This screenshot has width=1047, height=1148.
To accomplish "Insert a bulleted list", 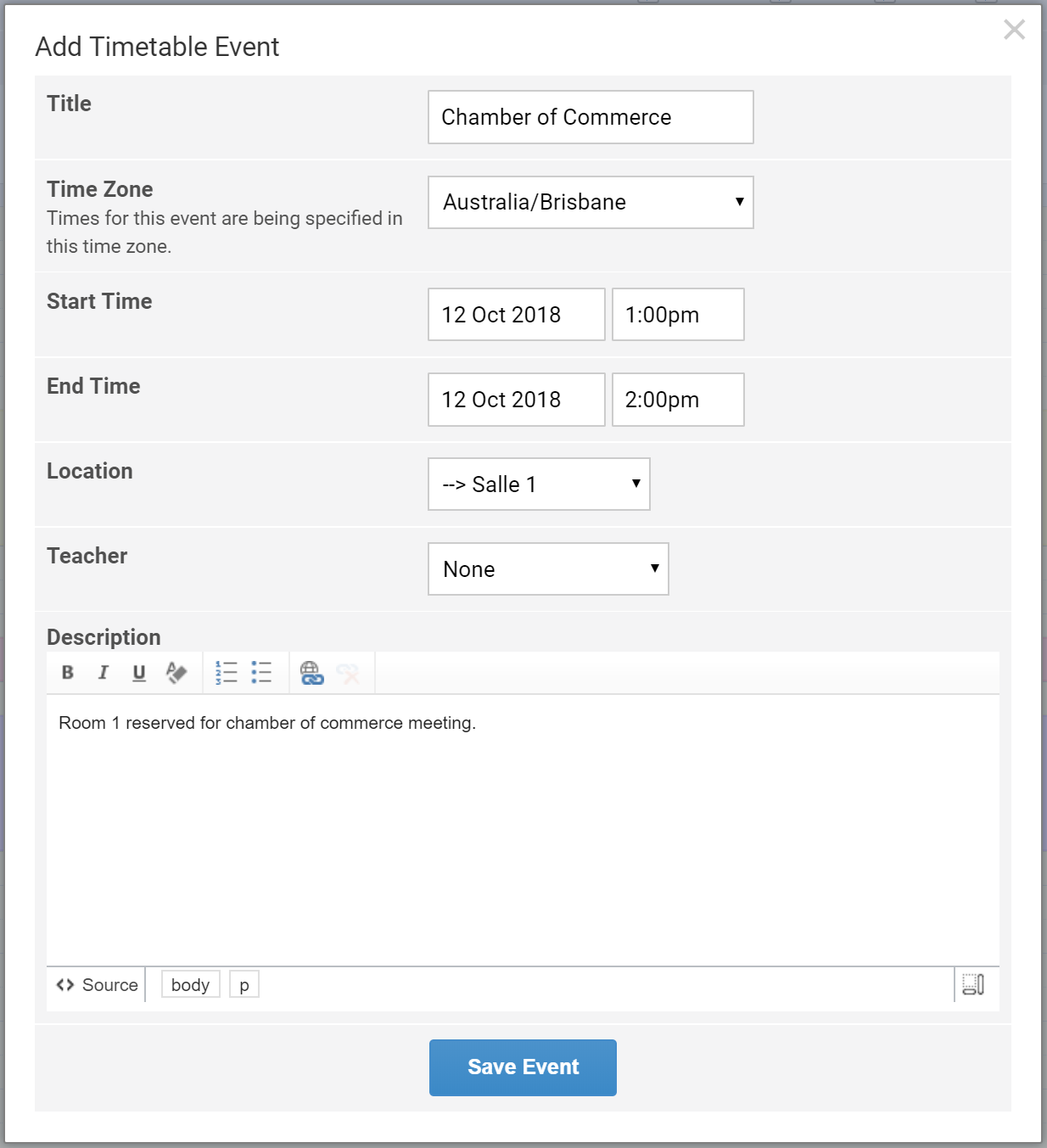I will coord(261,673).
